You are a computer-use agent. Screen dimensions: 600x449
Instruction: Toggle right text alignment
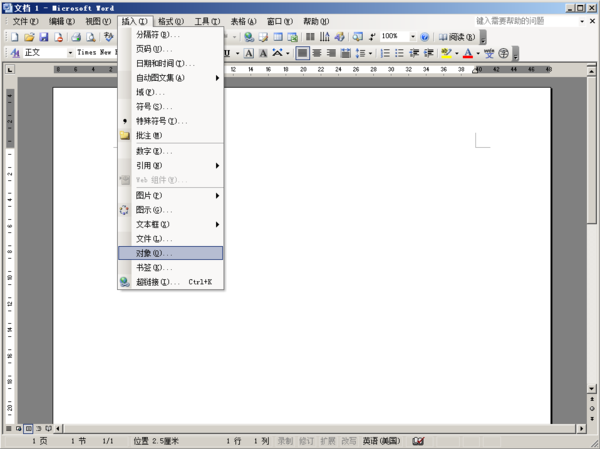click(331, 53)
